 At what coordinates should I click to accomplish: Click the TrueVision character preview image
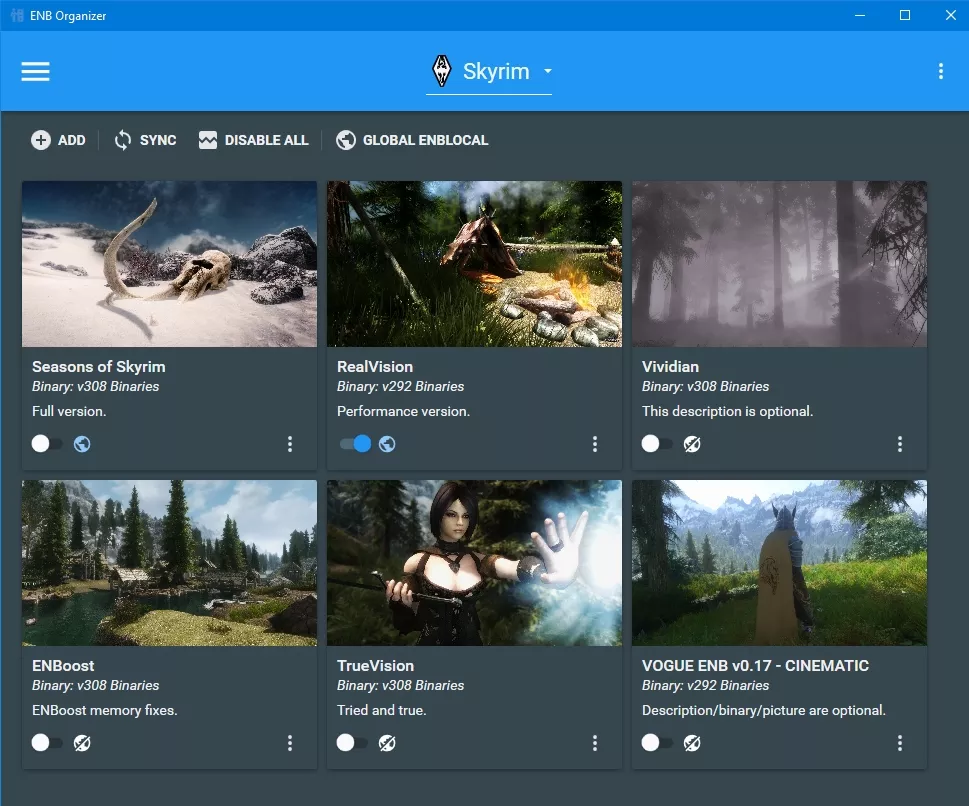tap(475, 563)
